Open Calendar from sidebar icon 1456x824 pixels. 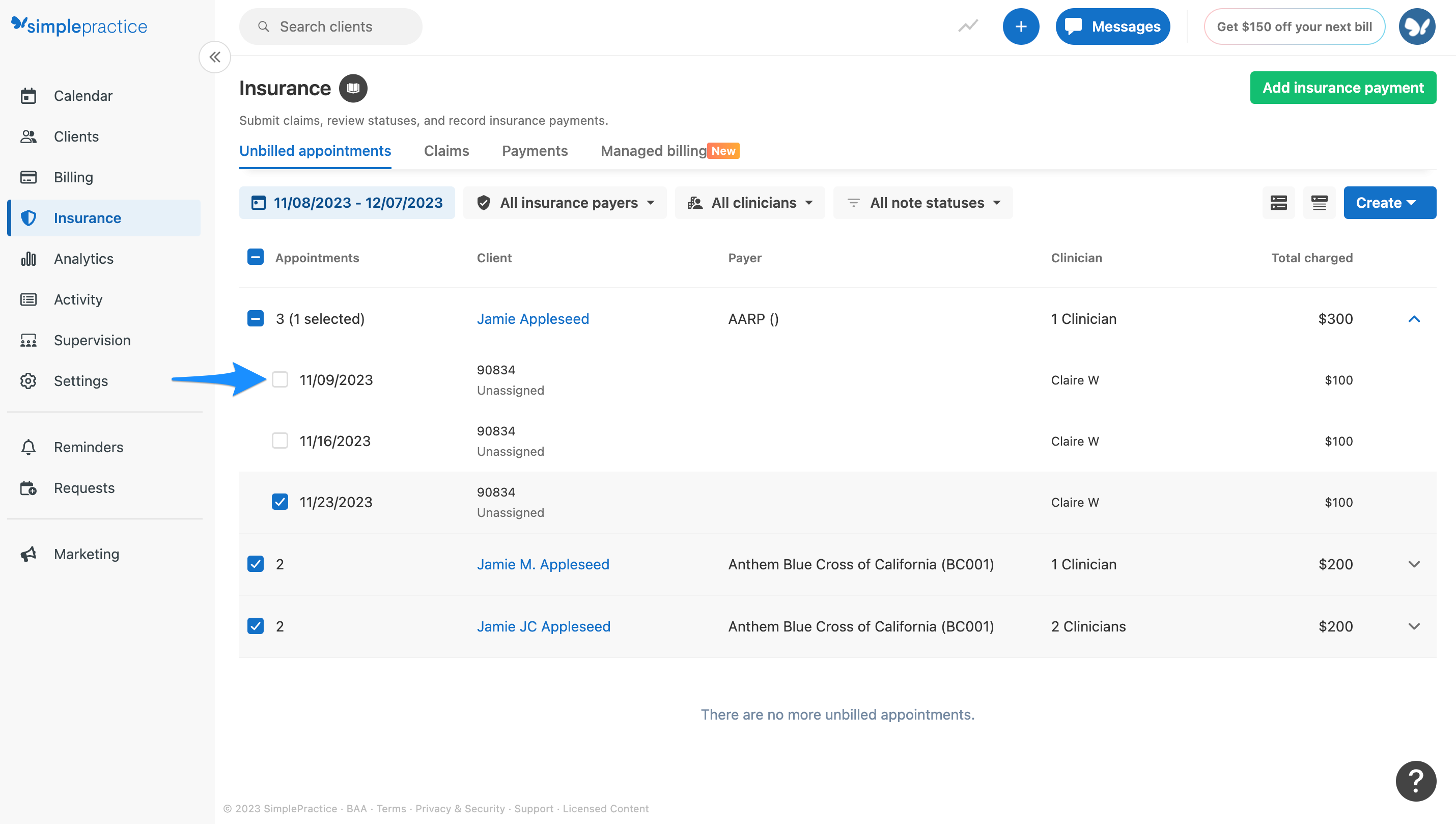tap(29, 96)
